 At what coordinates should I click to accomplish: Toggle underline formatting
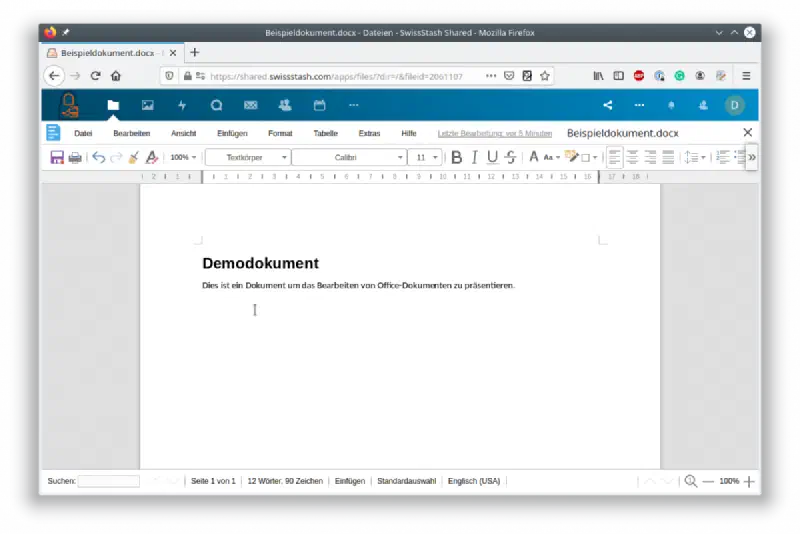(x=492, y=157)
